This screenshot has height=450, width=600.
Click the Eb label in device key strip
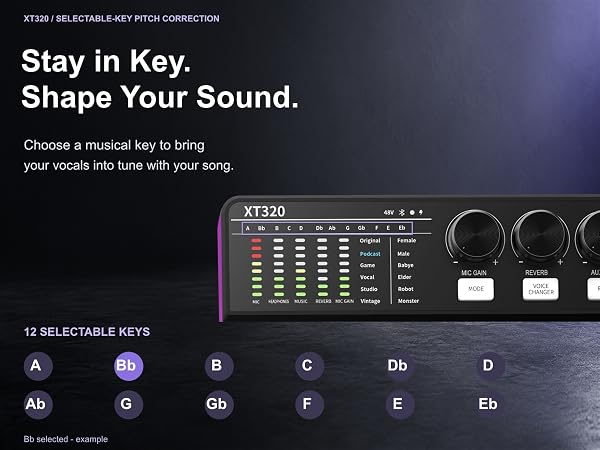tap(402, 228)
